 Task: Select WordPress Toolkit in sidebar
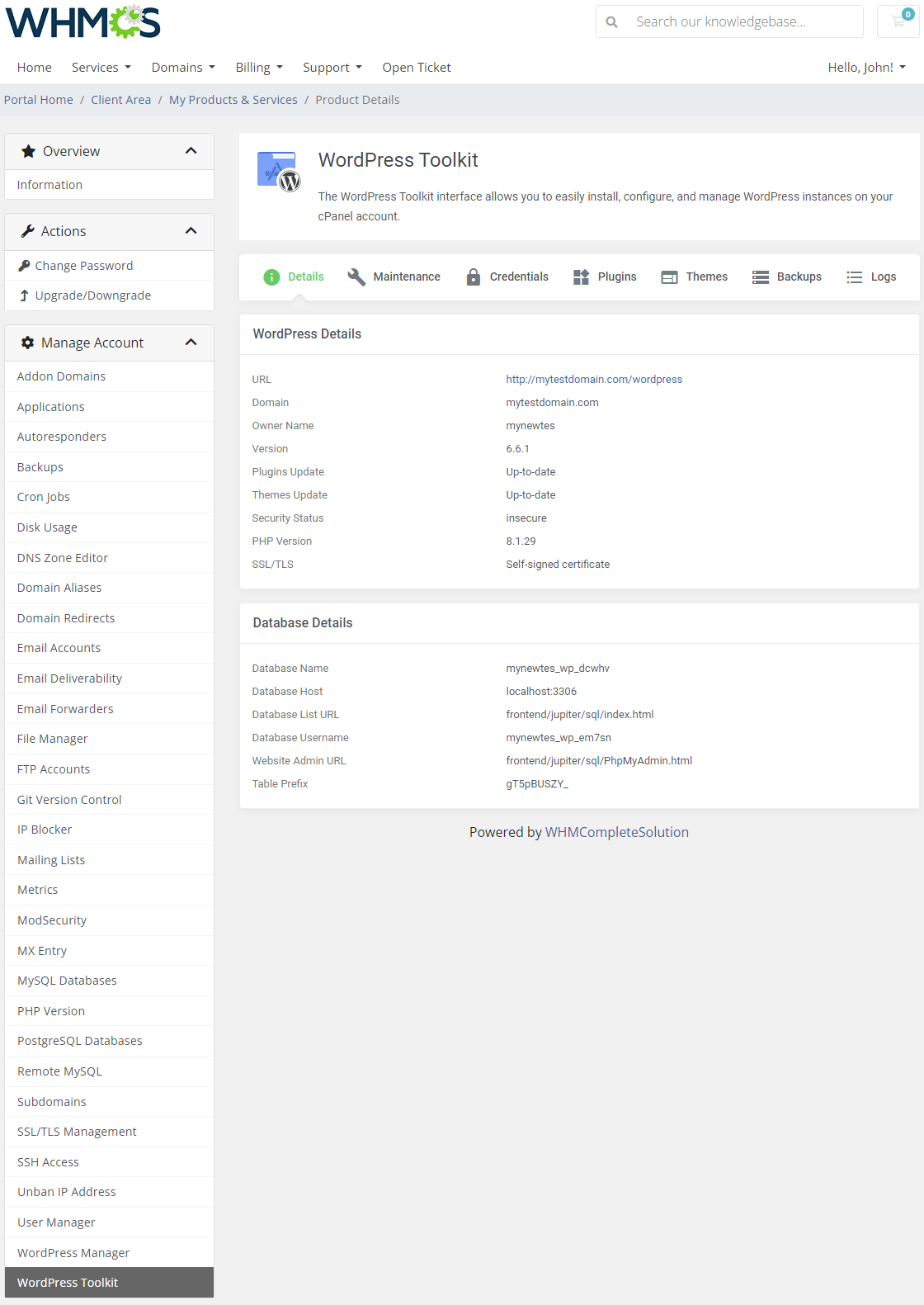(109, 1283)
